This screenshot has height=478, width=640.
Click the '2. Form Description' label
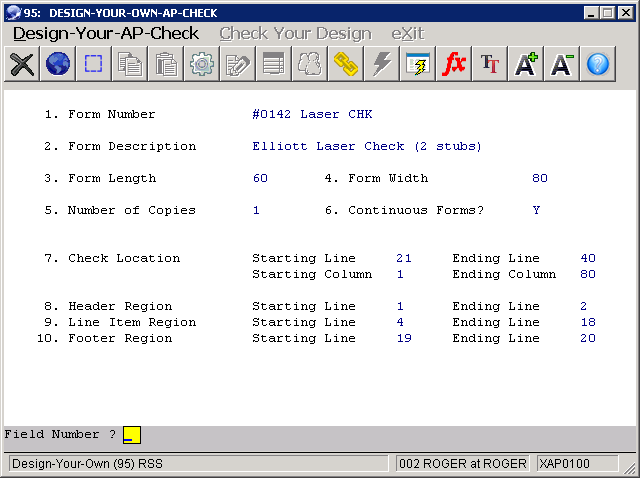pyautogui.click(x=120, y=146)
